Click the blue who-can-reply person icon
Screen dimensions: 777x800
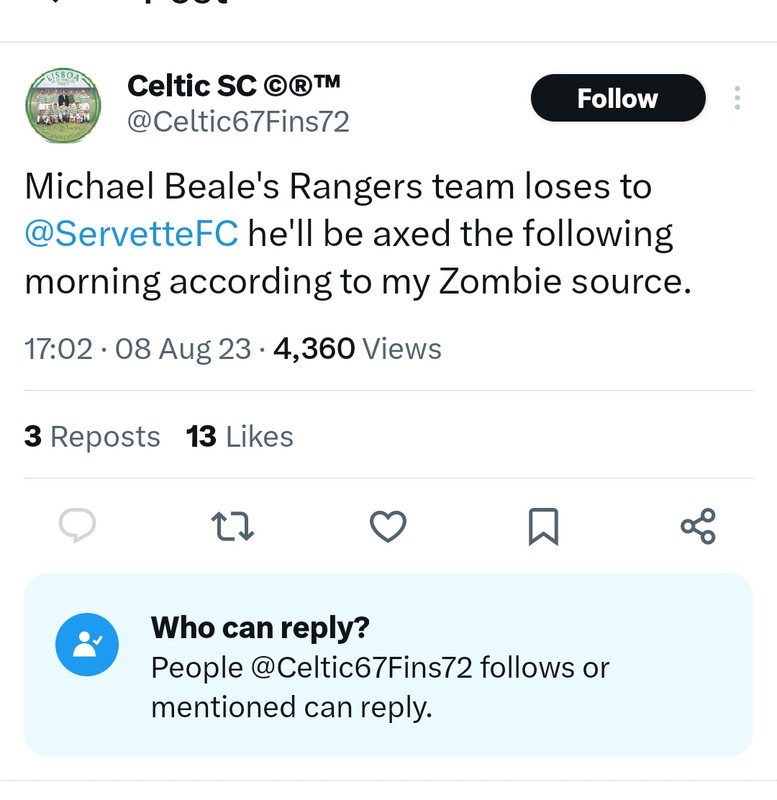pyautogui.click(x=87, y=645)
